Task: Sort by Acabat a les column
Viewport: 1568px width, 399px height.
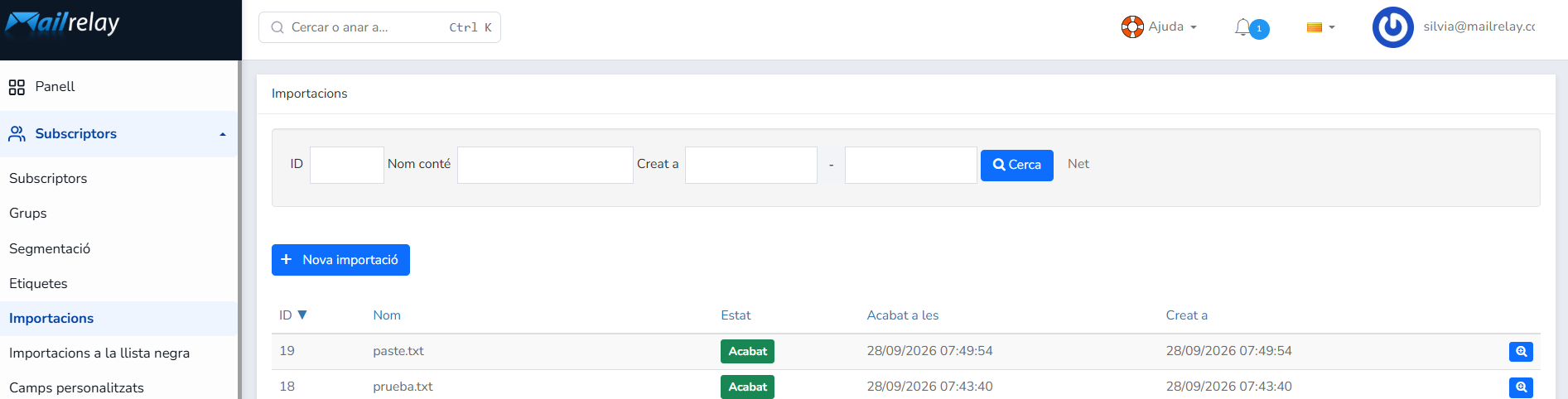Action: [x=903, y=315]
